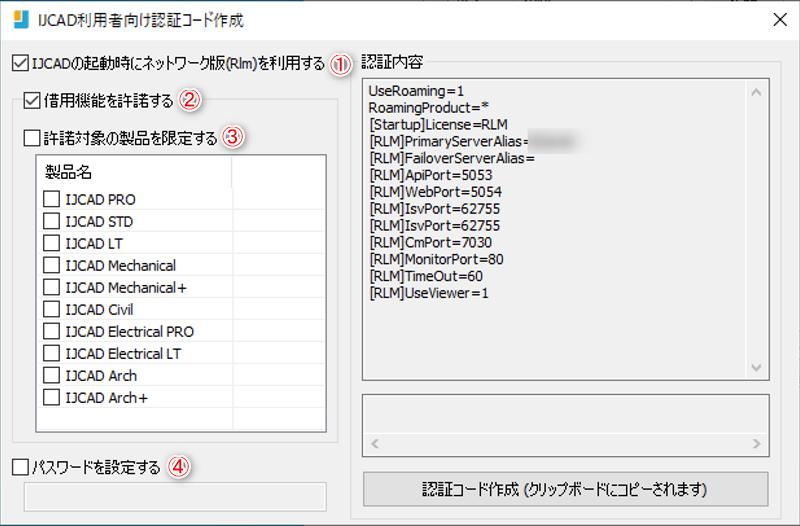Click scroll down arrow in 認証内容 box
This screenshot has height=526, width=800.
point(756,367)
